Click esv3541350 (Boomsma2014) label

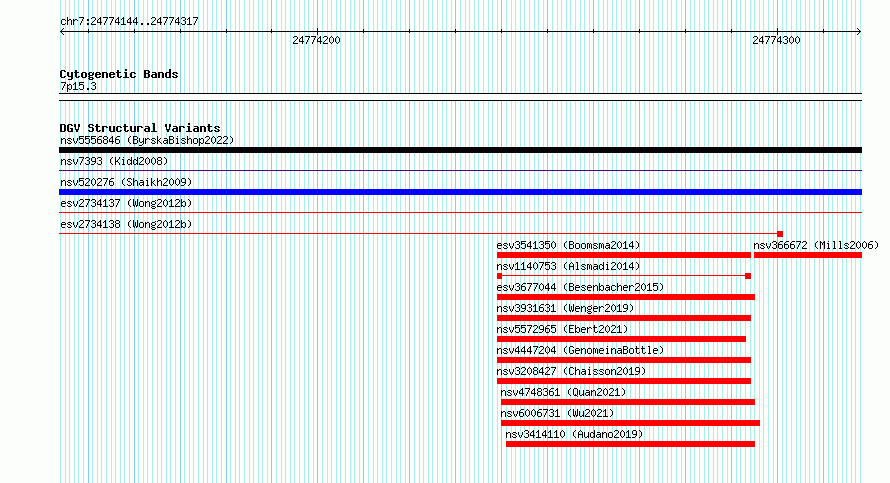pos(568,245)
